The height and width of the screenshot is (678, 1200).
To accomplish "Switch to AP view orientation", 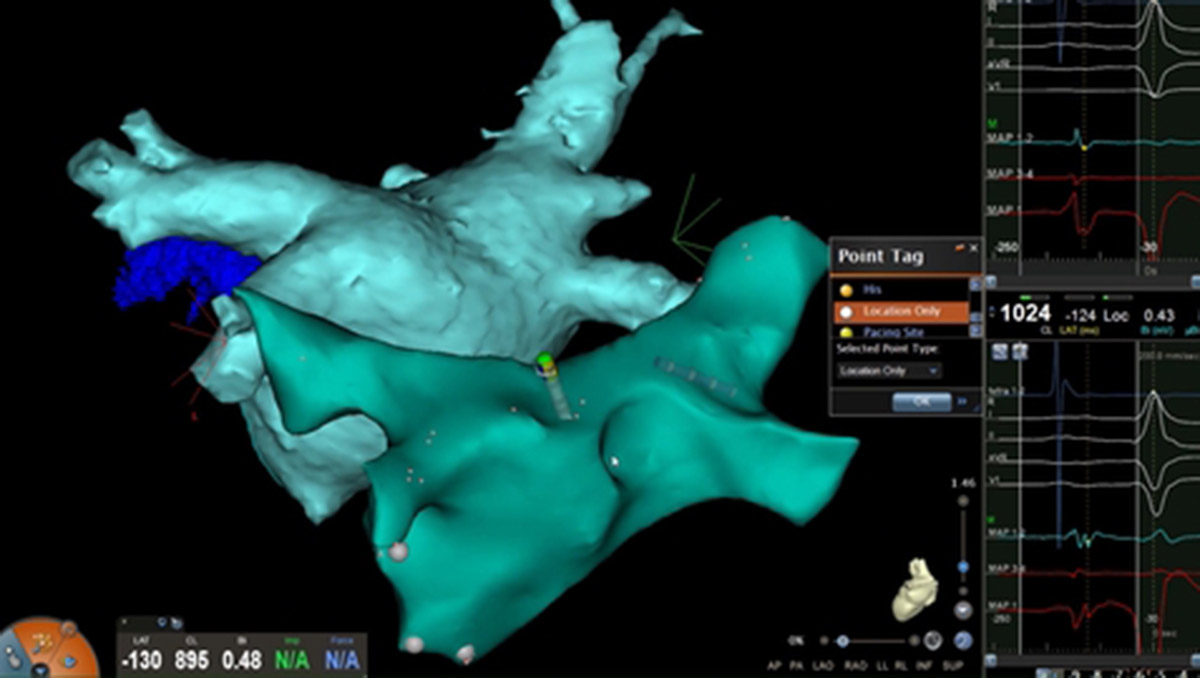I will coord(773,664).
